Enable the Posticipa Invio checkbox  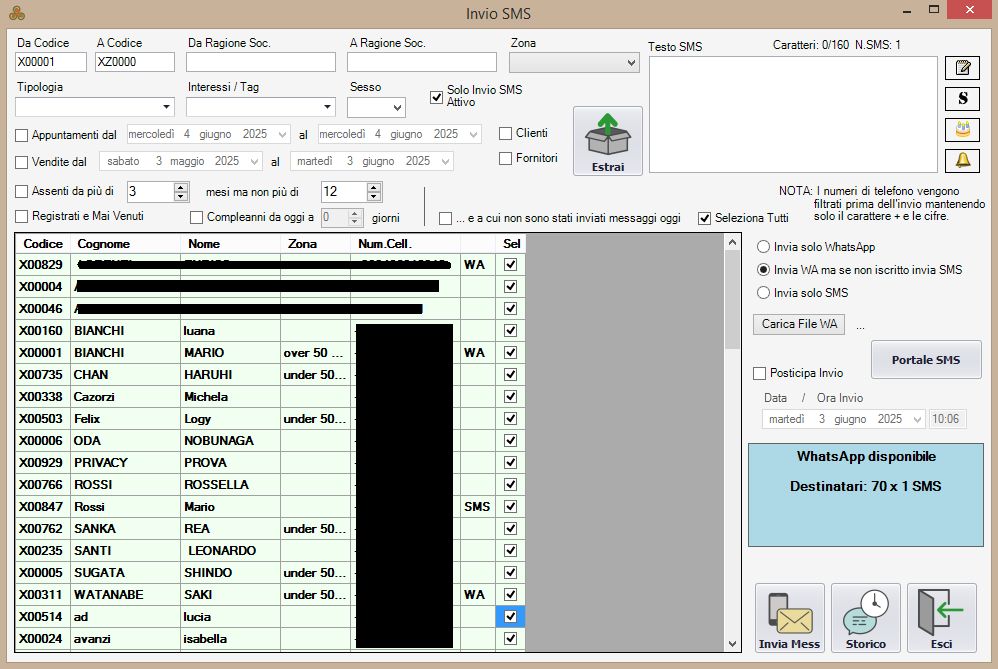[x=759, y=373]
